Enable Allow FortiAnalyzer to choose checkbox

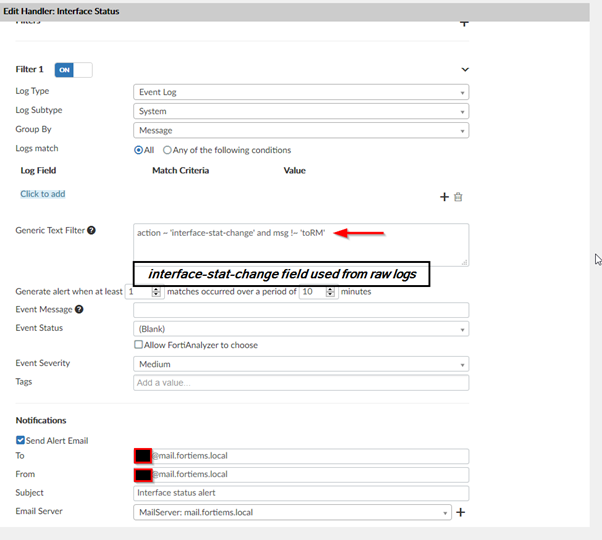tap(139, 345)
